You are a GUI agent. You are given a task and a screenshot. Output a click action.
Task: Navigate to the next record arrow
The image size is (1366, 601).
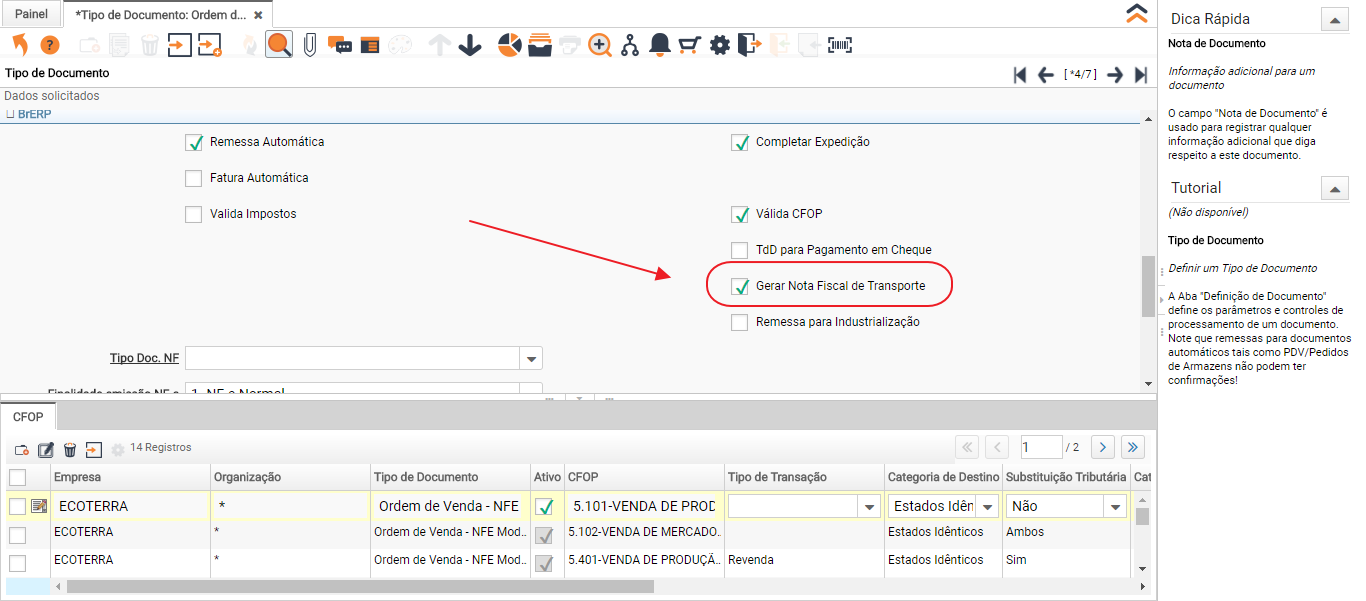(x=1115, y=75)
